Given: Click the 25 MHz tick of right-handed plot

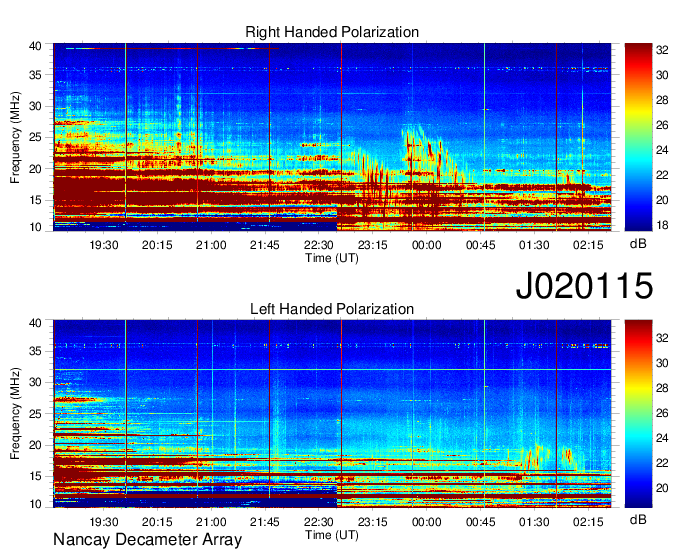Looking at the screenshot, I should click(x=35, y=137).
